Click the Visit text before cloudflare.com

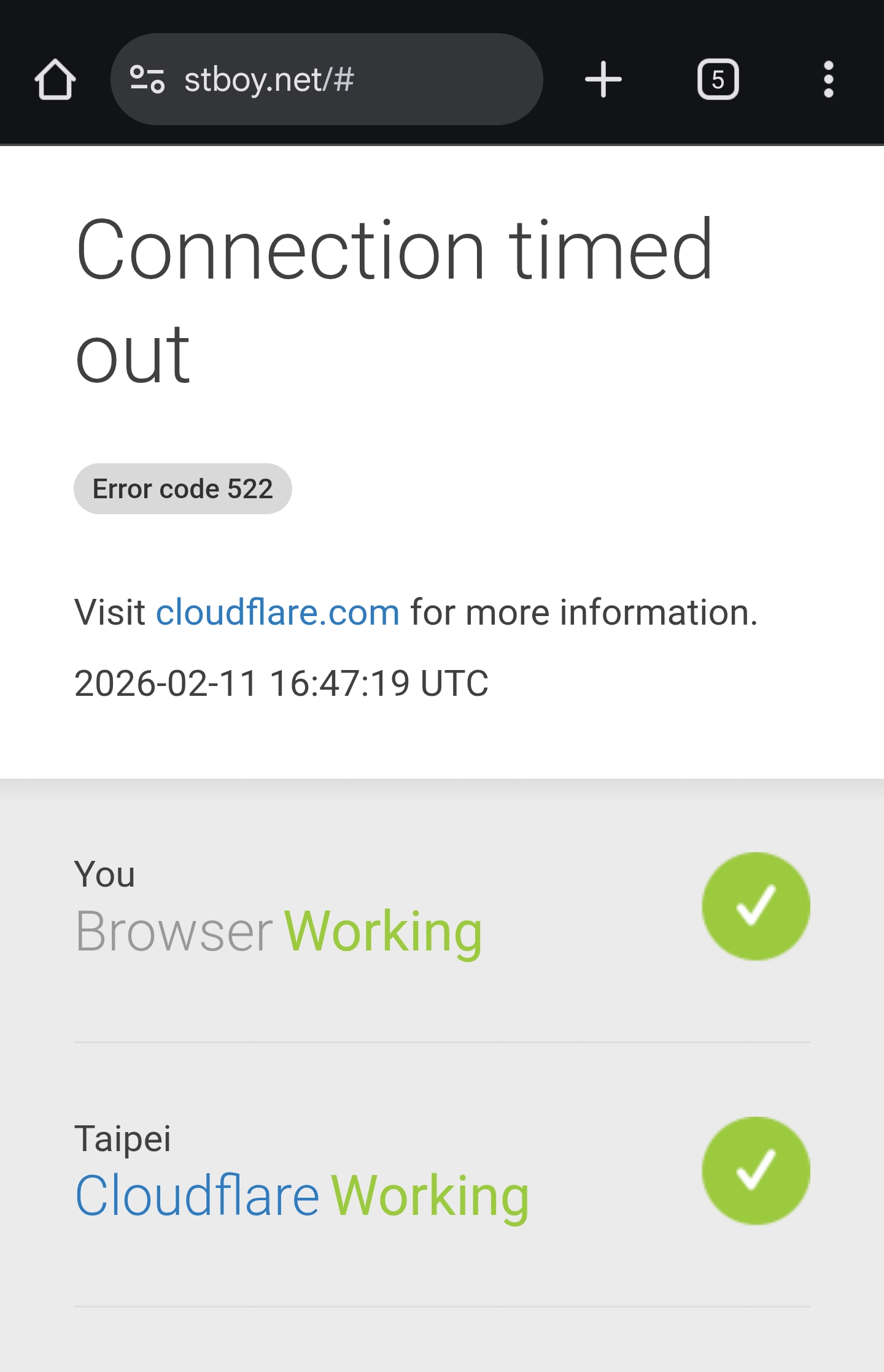(x=109, y=612)
